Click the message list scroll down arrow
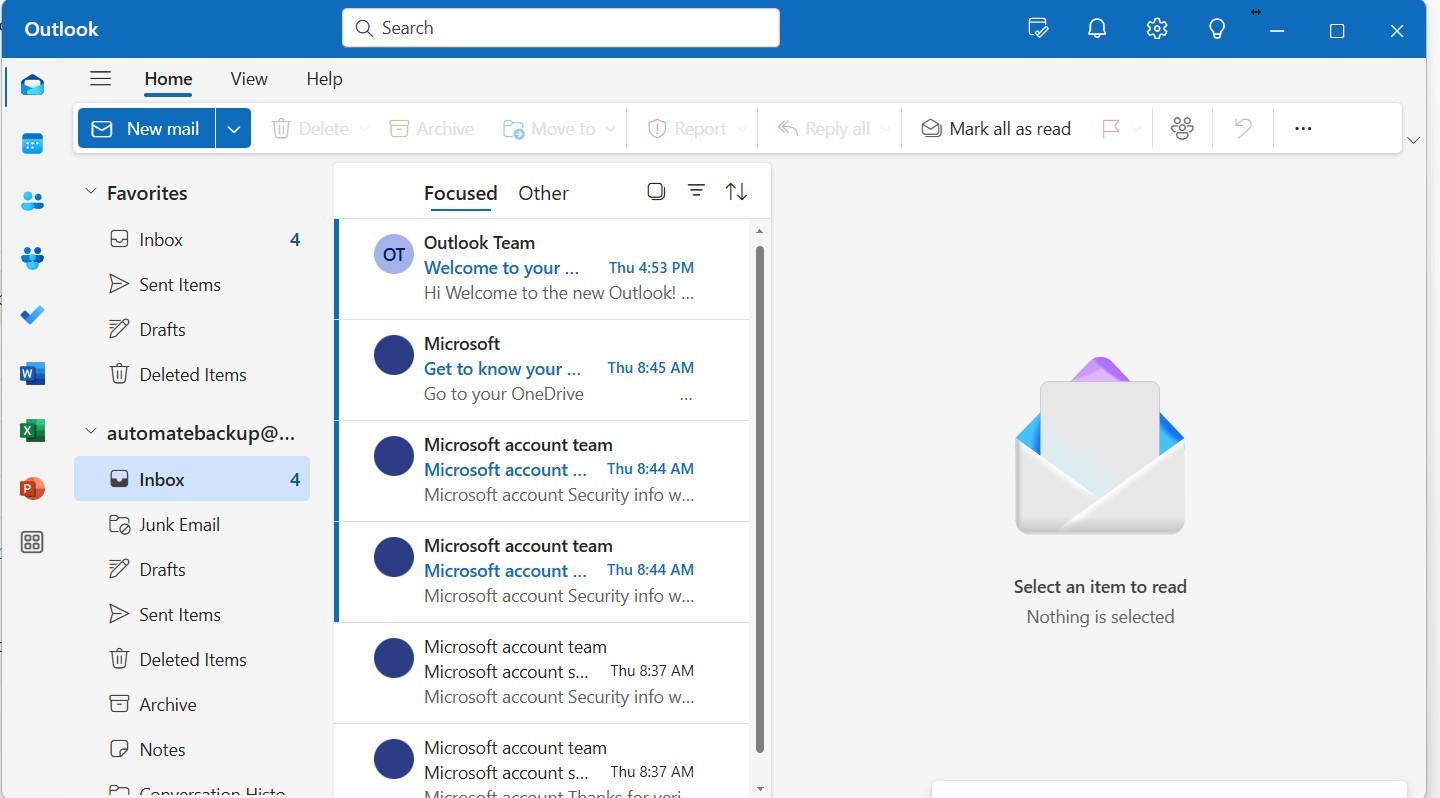 click(760, 789)
